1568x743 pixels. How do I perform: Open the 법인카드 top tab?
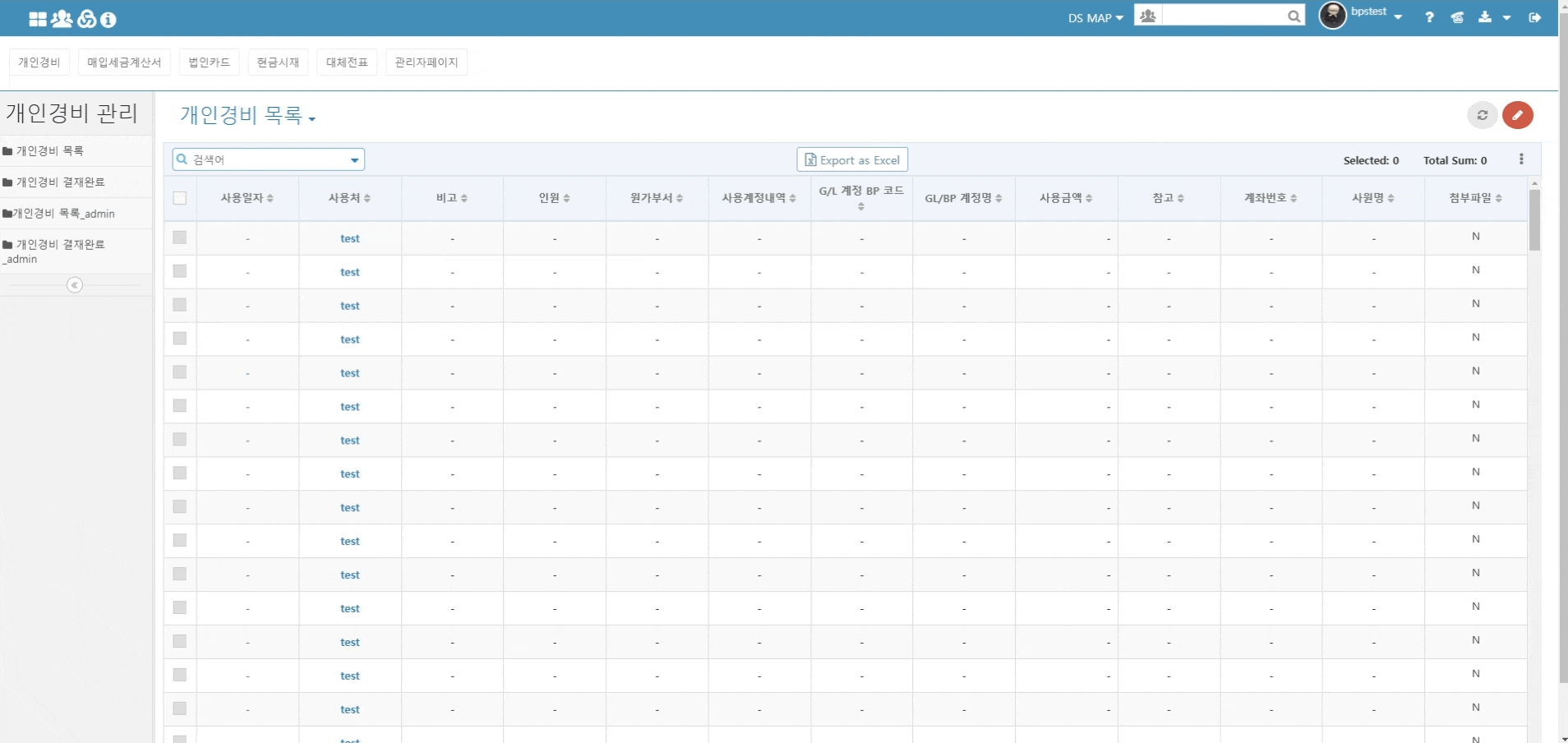click(209, 62)
